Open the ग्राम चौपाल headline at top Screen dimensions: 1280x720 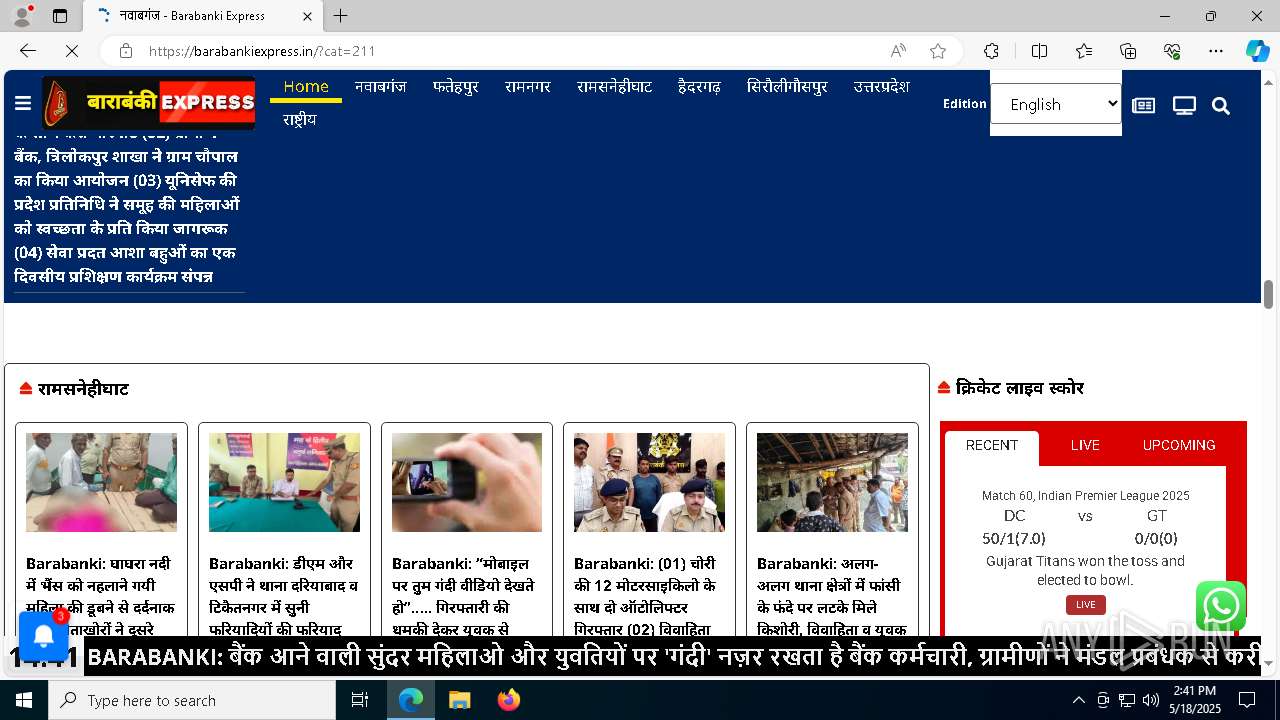(127, 205)
